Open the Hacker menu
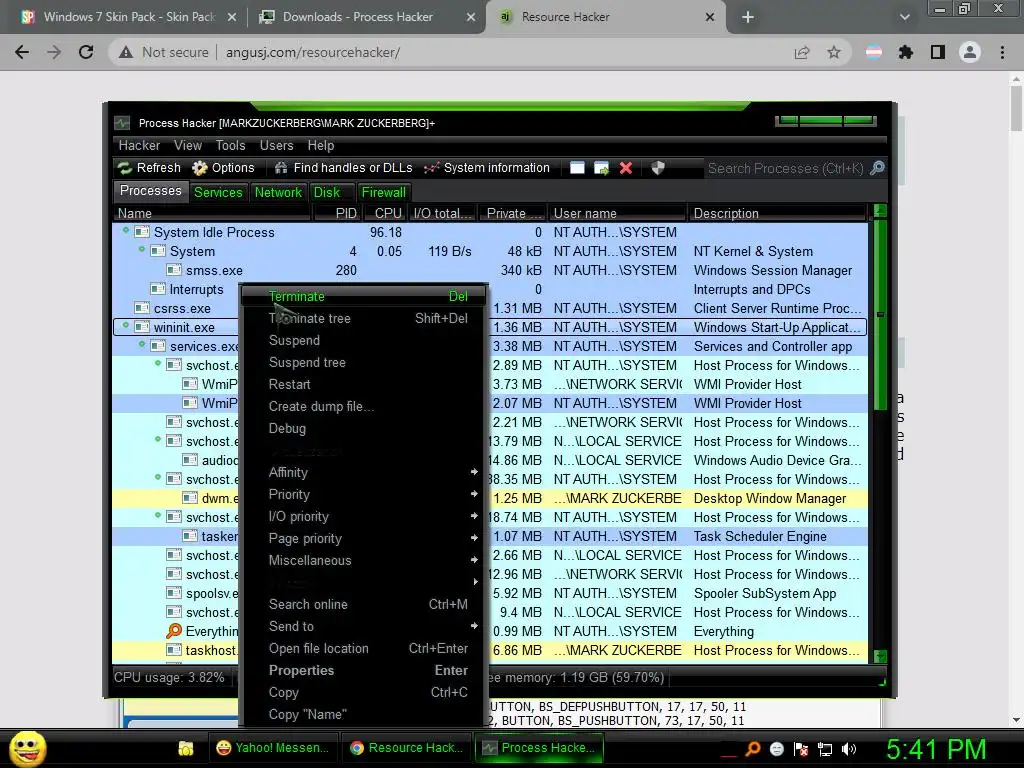Viewport: 1024px width, 768px height. click(x=139, y=146)
